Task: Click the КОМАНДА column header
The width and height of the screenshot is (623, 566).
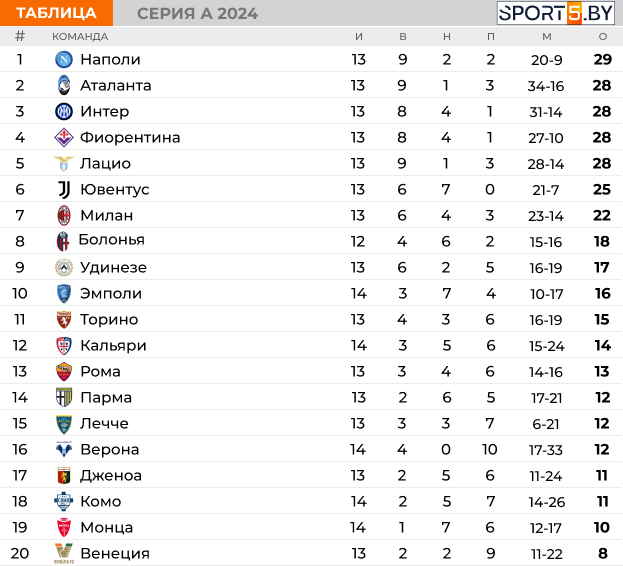Action: [x=80, y=37]
